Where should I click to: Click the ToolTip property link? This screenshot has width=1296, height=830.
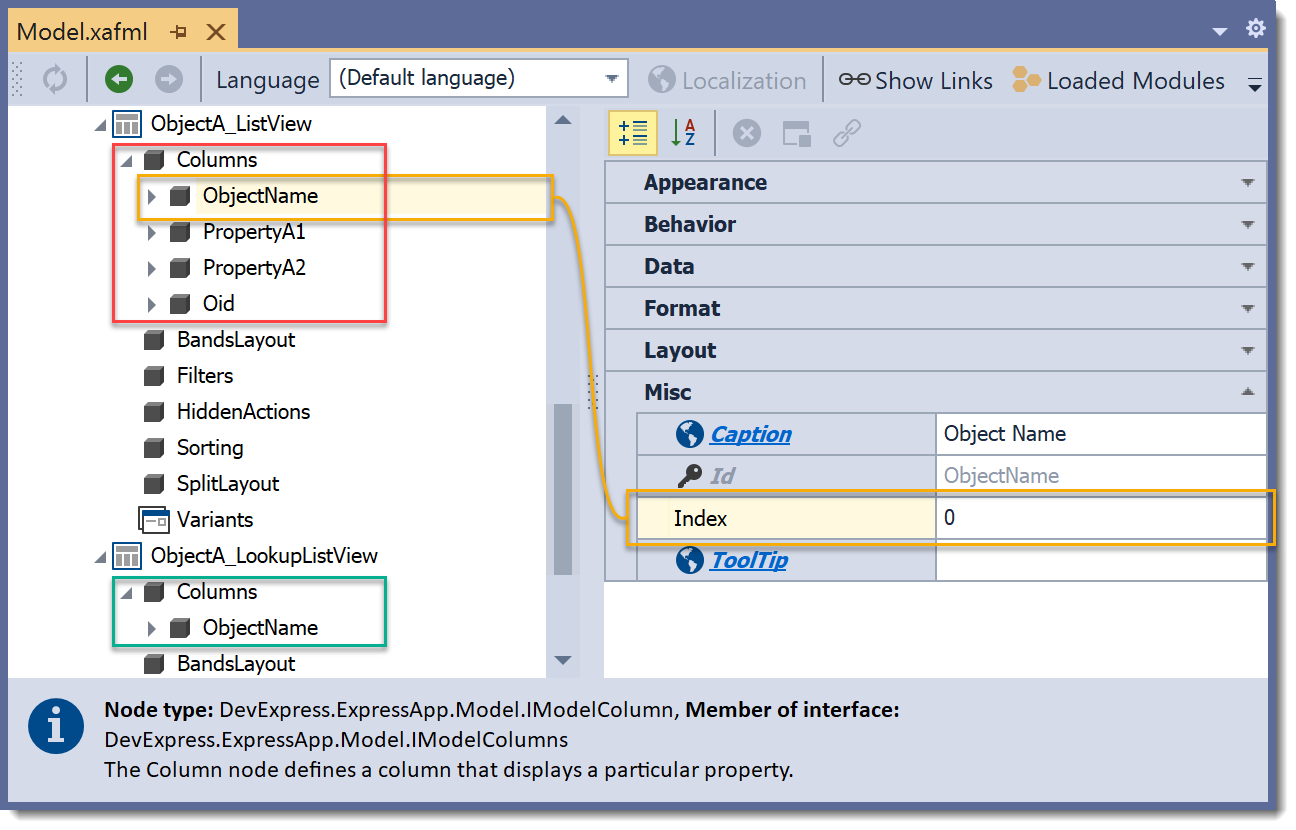point(746,560)
